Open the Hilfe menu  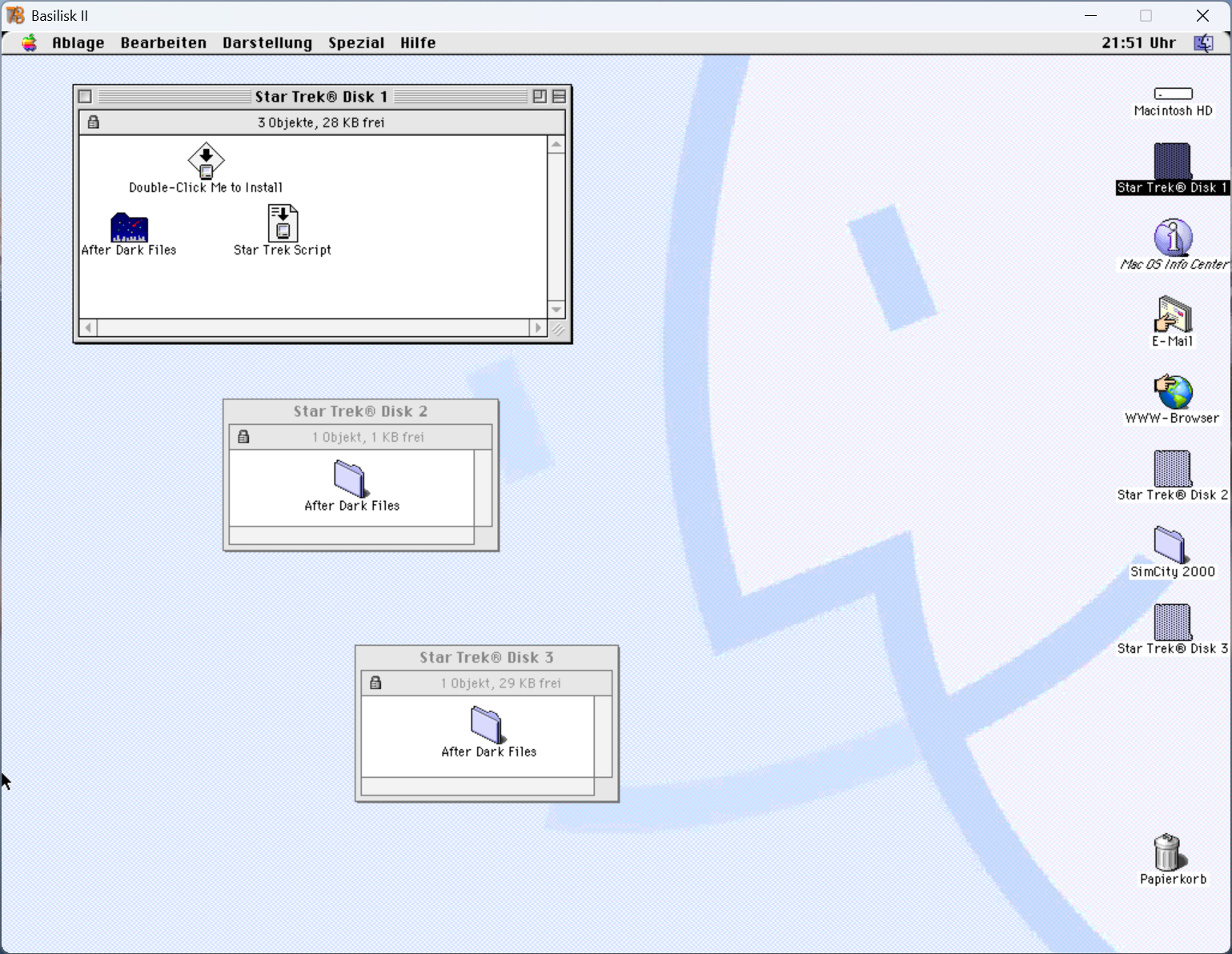pos(418,43)
